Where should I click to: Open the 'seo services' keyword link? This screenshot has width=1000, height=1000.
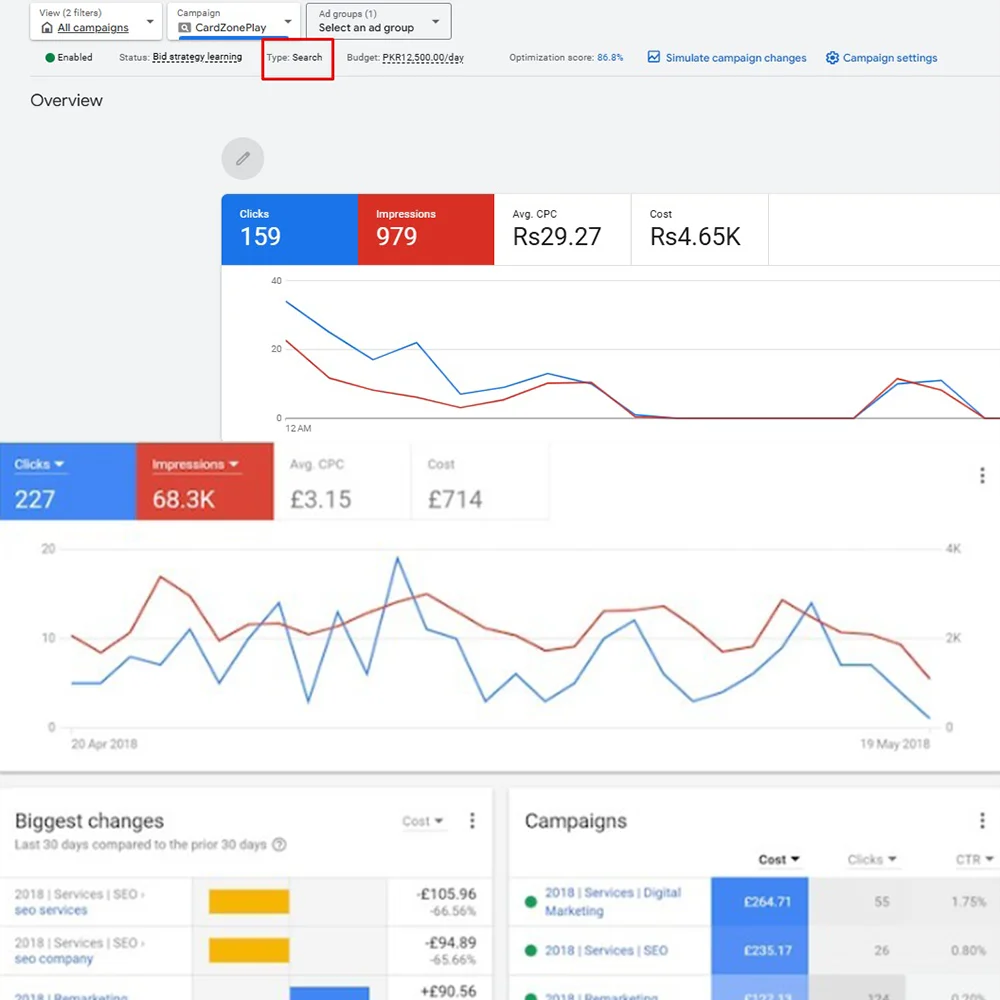pos(51,910)
